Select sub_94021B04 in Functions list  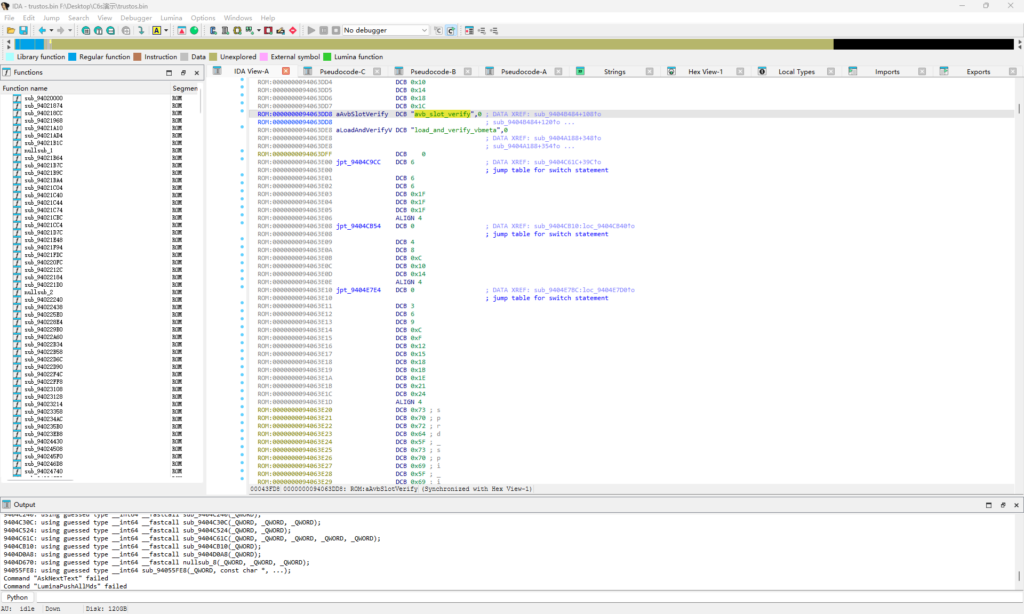[44, 158]
